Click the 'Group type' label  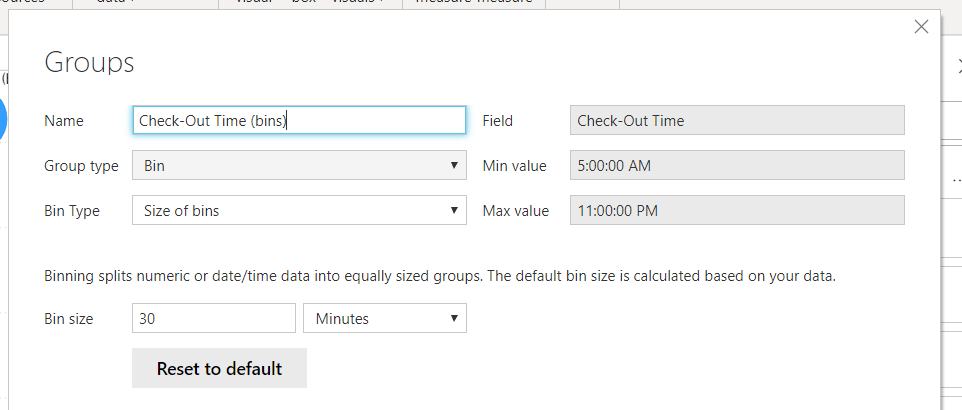coord(81,166)
